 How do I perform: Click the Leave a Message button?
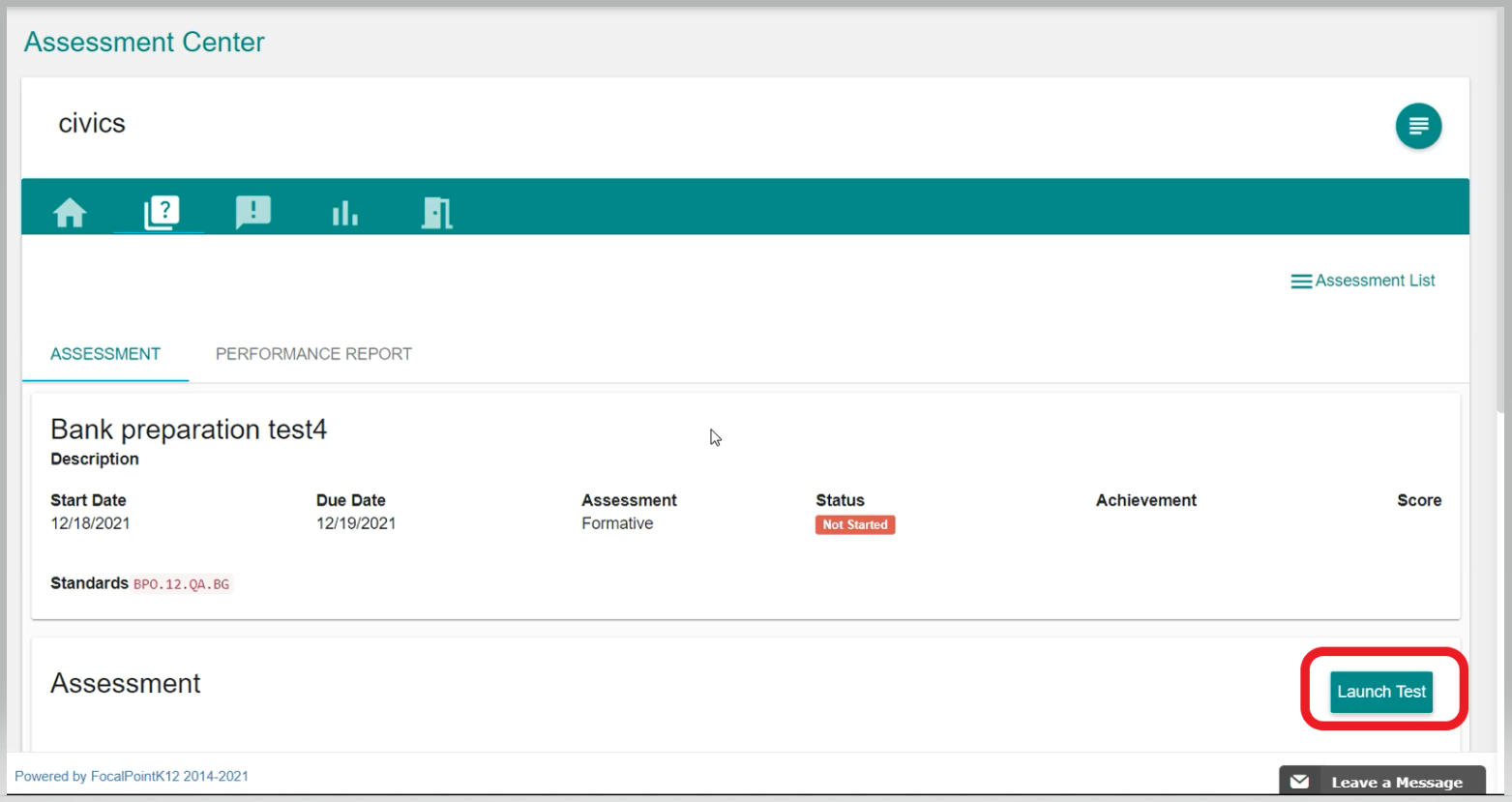coord(1396,782)
